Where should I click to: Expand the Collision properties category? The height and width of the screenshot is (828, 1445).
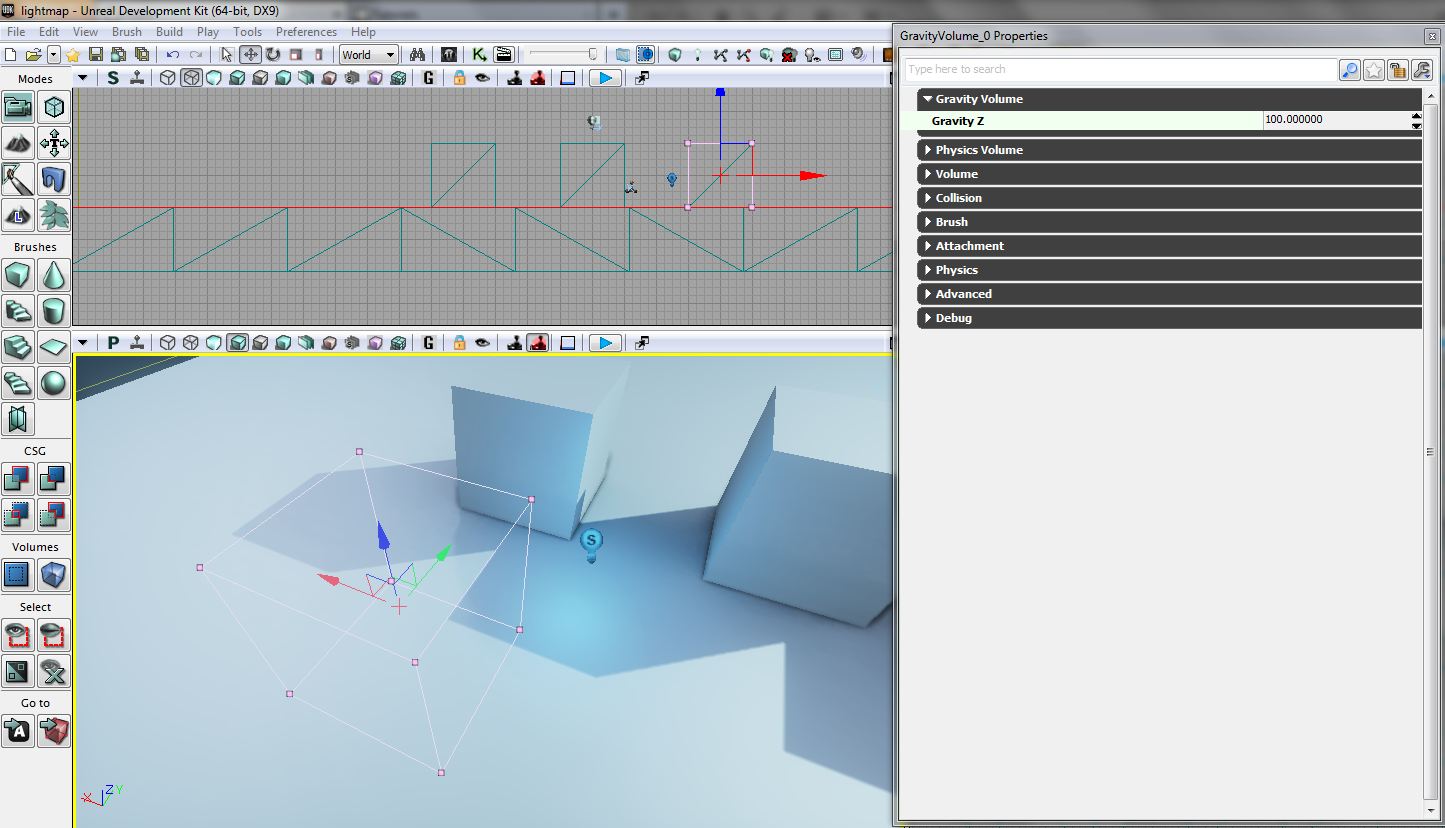[x=958, y=198]
